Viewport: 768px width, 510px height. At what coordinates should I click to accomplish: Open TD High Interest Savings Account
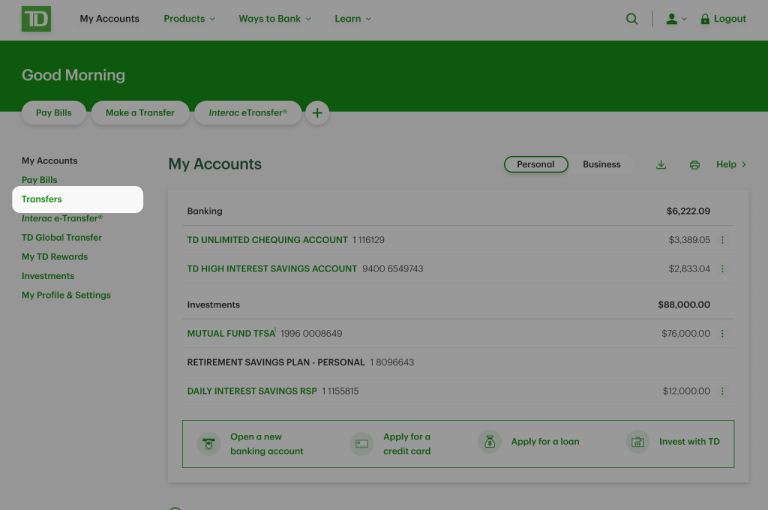tap(272, 269)
